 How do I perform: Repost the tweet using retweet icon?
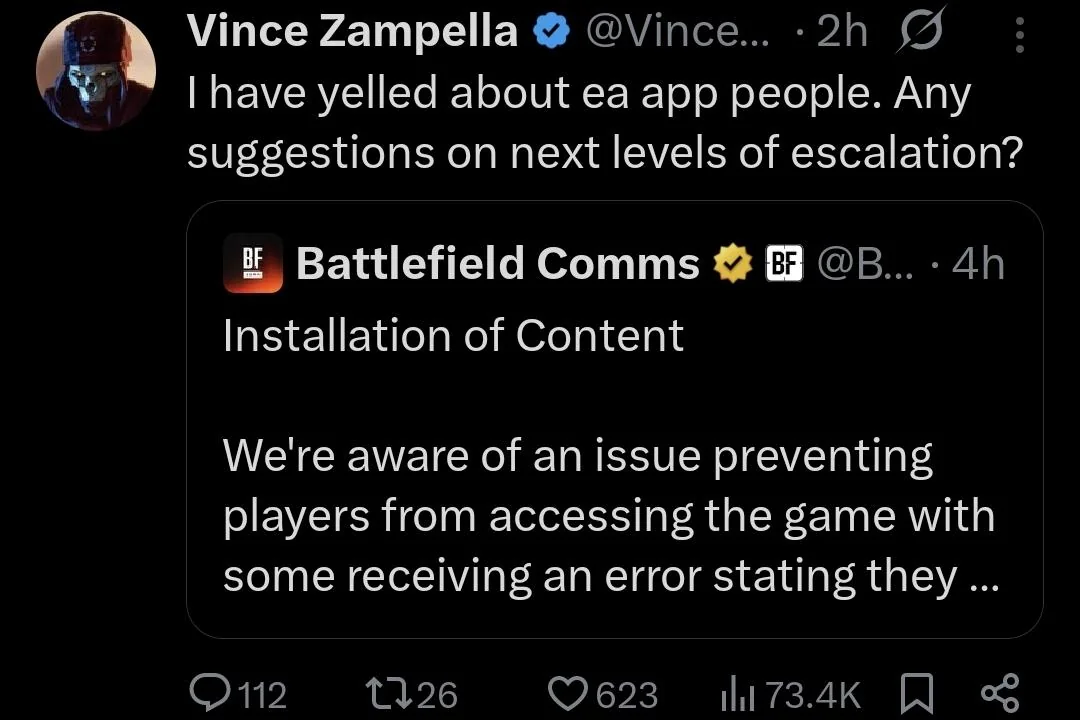click(386, 693)
